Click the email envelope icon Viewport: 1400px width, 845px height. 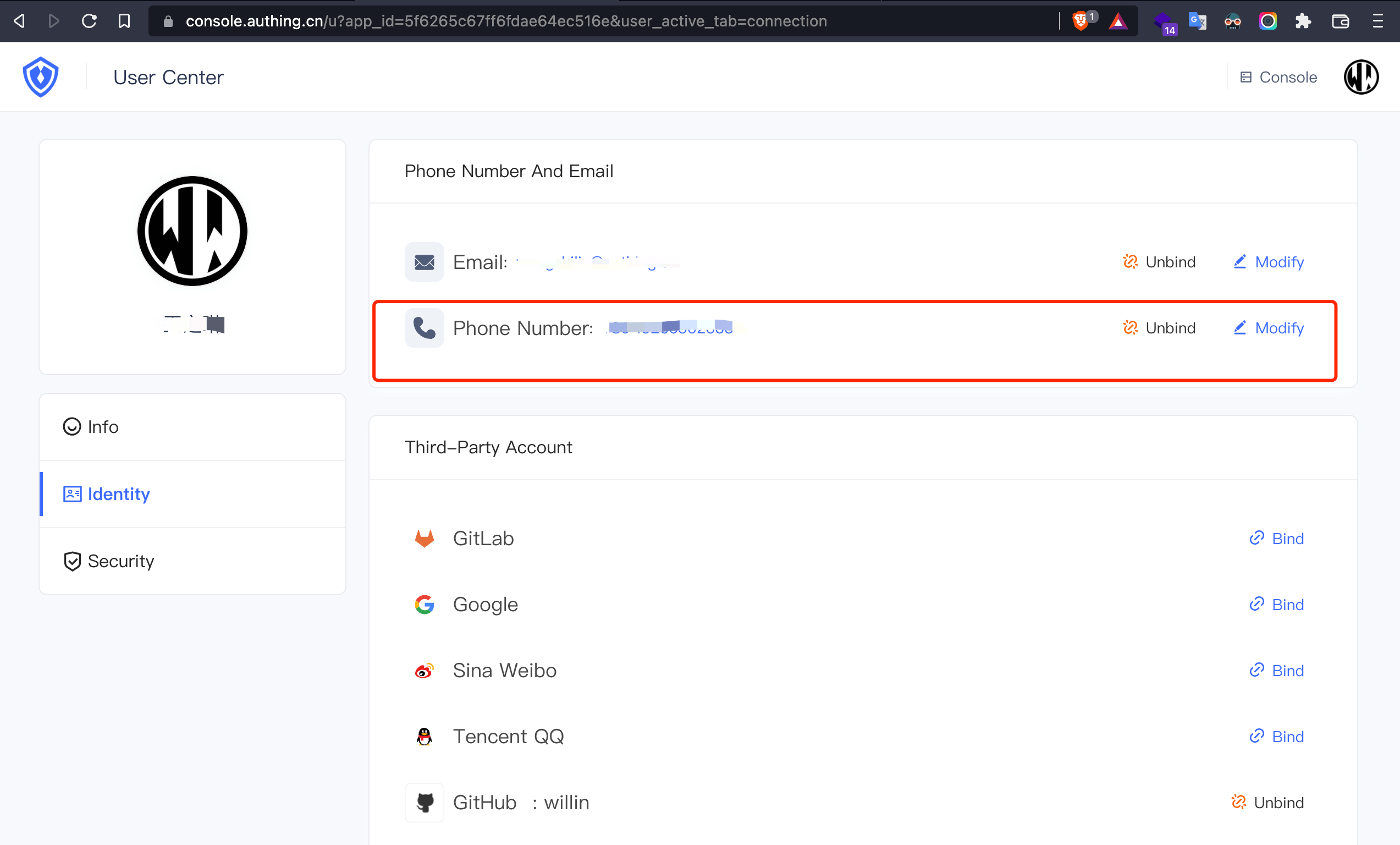425,262
